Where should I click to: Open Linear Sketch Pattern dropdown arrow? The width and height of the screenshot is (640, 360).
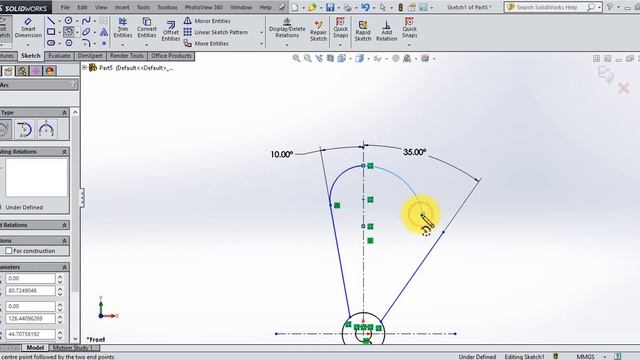[262, 32]
